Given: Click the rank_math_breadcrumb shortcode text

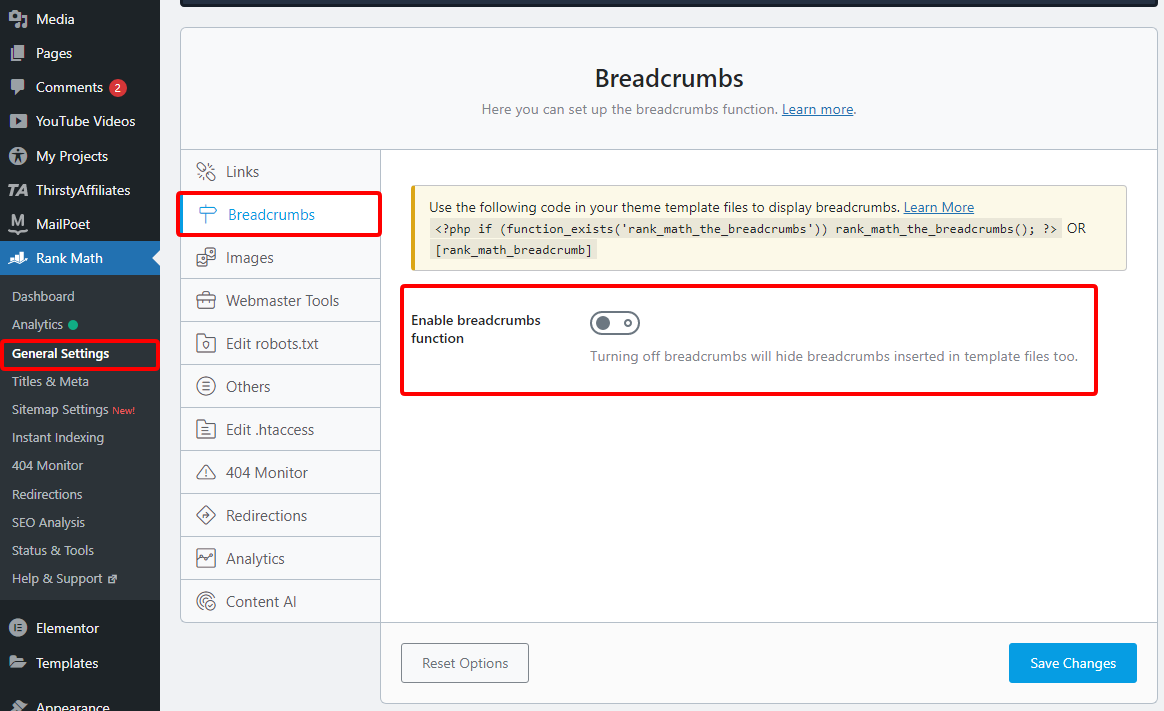Looking at the screenshot, I should pyautogui.click(x=514, y=250).
